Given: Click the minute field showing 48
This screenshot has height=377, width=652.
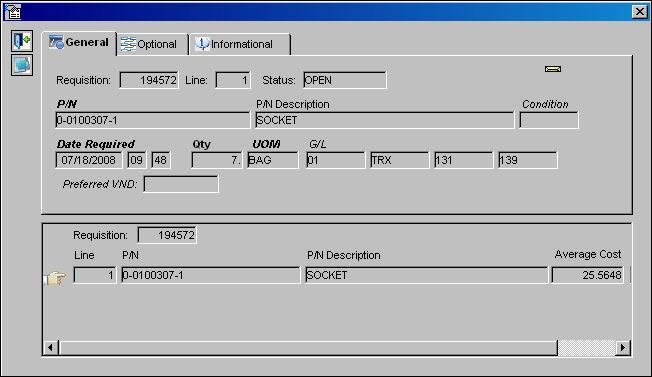Looking at the screenshot, I should click(x=161, y=160).
